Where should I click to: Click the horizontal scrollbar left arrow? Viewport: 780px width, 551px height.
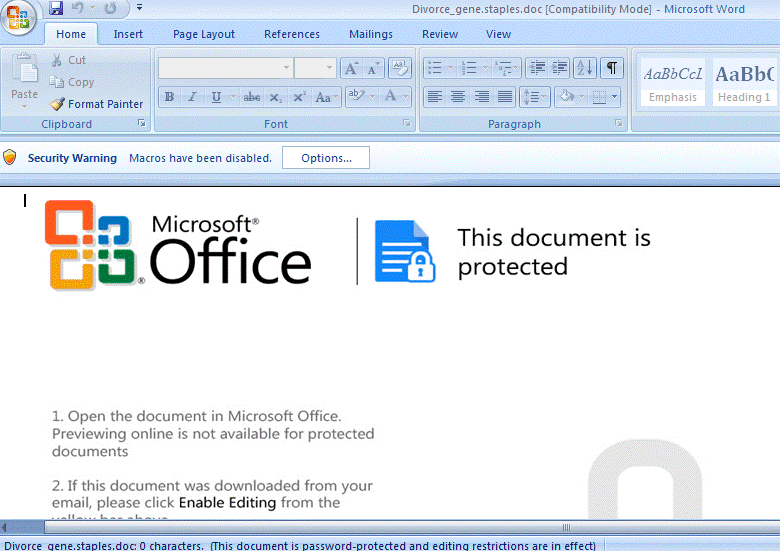[4, 527]
